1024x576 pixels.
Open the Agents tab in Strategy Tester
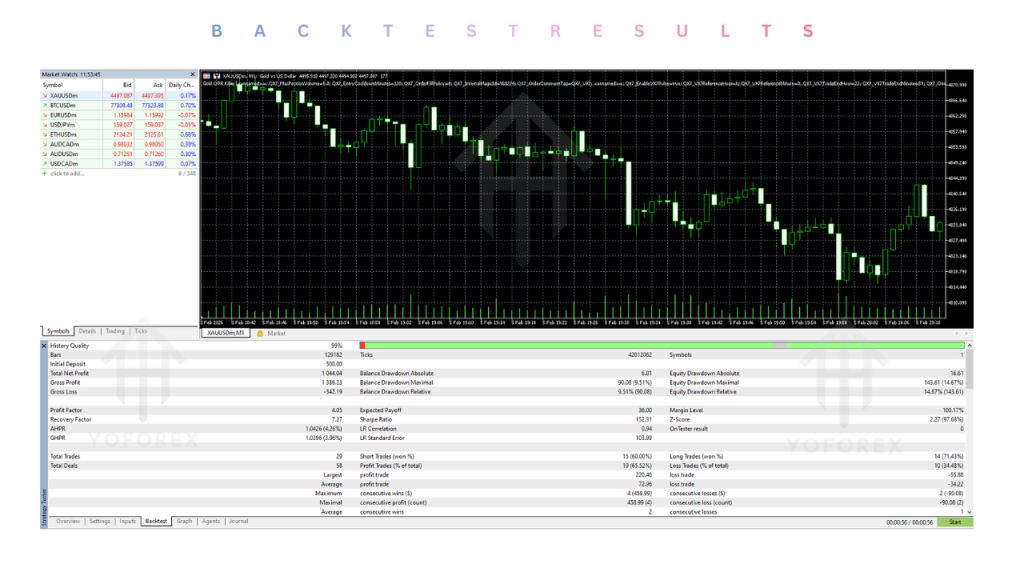click(x=211, y=521)
